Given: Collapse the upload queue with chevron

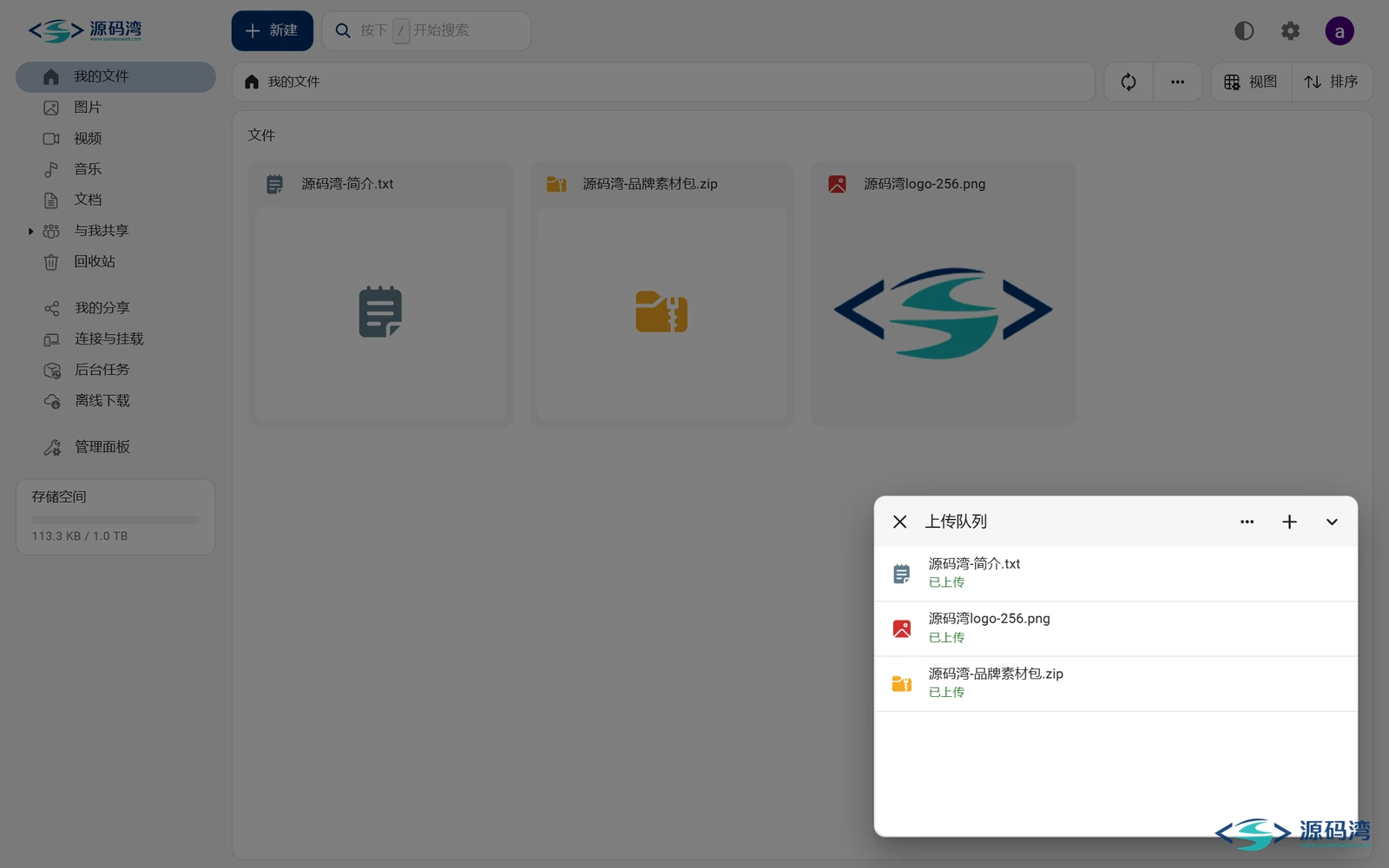Looking at the screenshot, I should [x=1332, y=522].
